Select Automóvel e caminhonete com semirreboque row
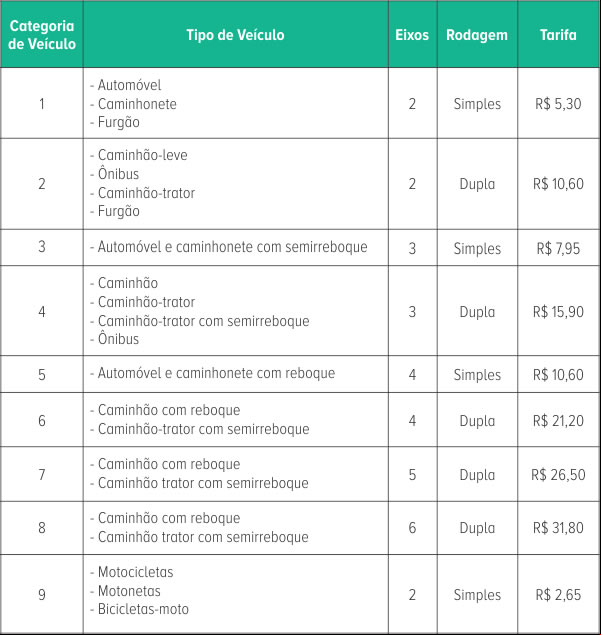 click(300, 247)
